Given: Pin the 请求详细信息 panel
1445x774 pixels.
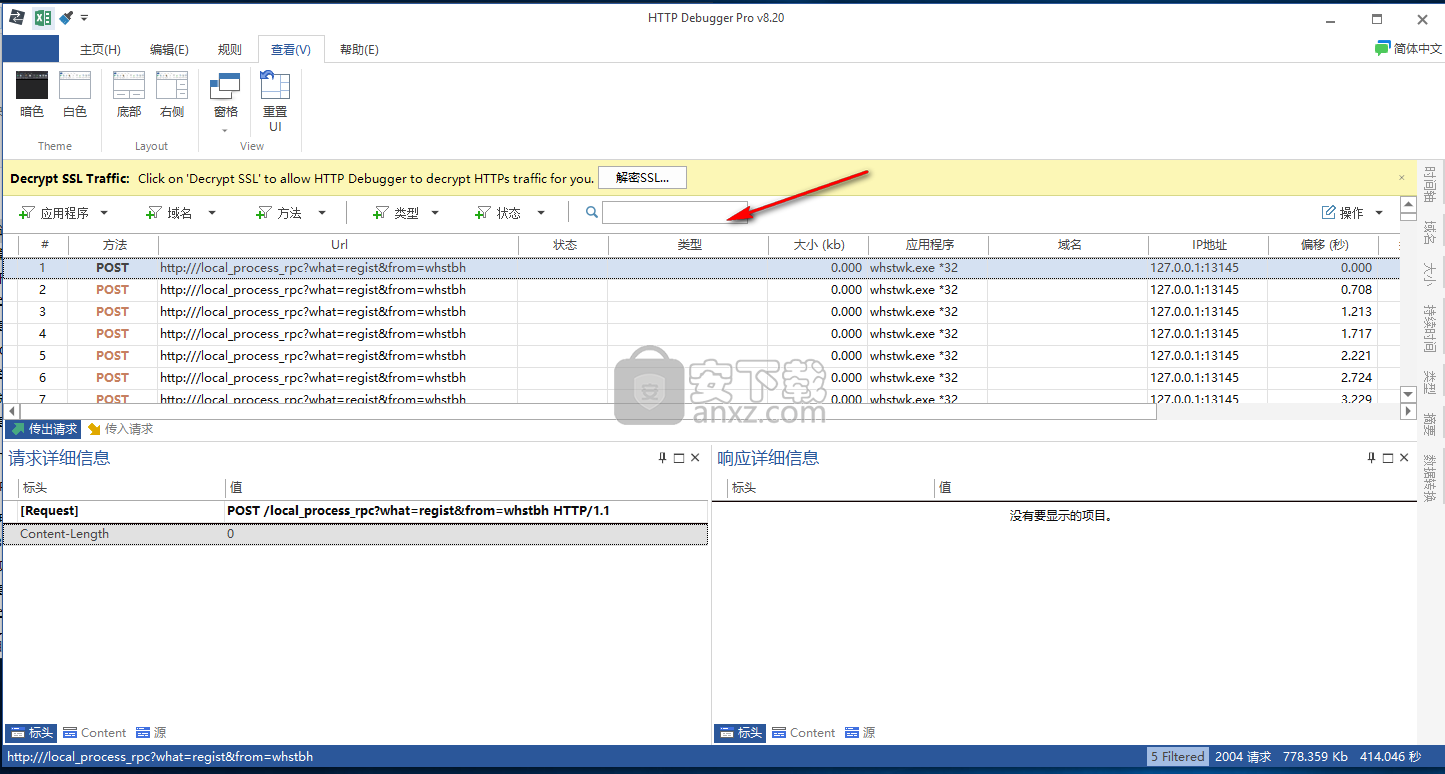Looking at the screenshot, I should (x=662, y=458).
